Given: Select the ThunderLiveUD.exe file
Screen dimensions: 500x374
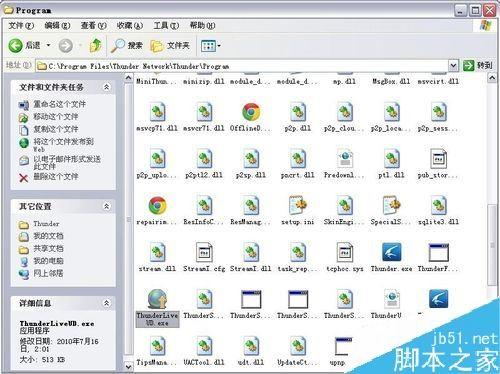Looking at the screenshot, I should pyautogui.click(x=157, y=308).
